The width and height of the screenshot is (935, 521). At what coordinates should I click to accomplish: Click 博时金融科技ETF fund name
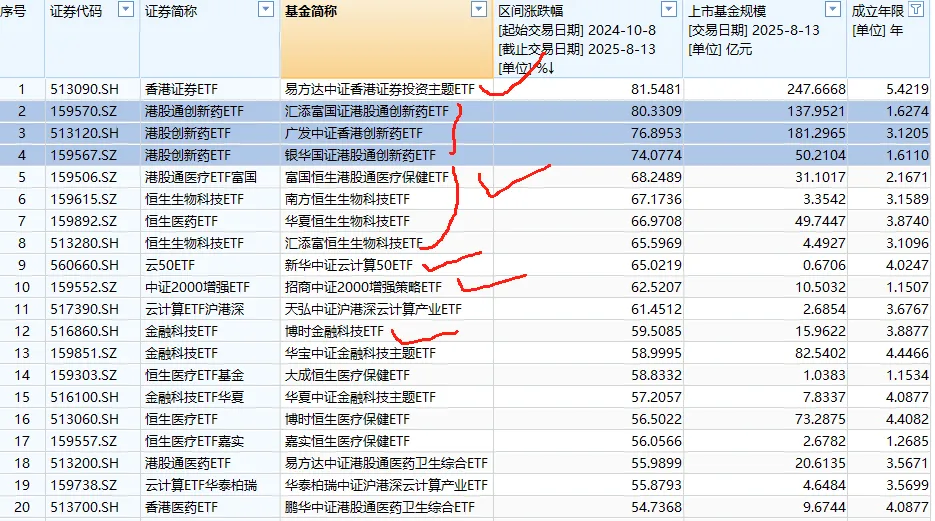pyautogui.click(x=334, y=331)
